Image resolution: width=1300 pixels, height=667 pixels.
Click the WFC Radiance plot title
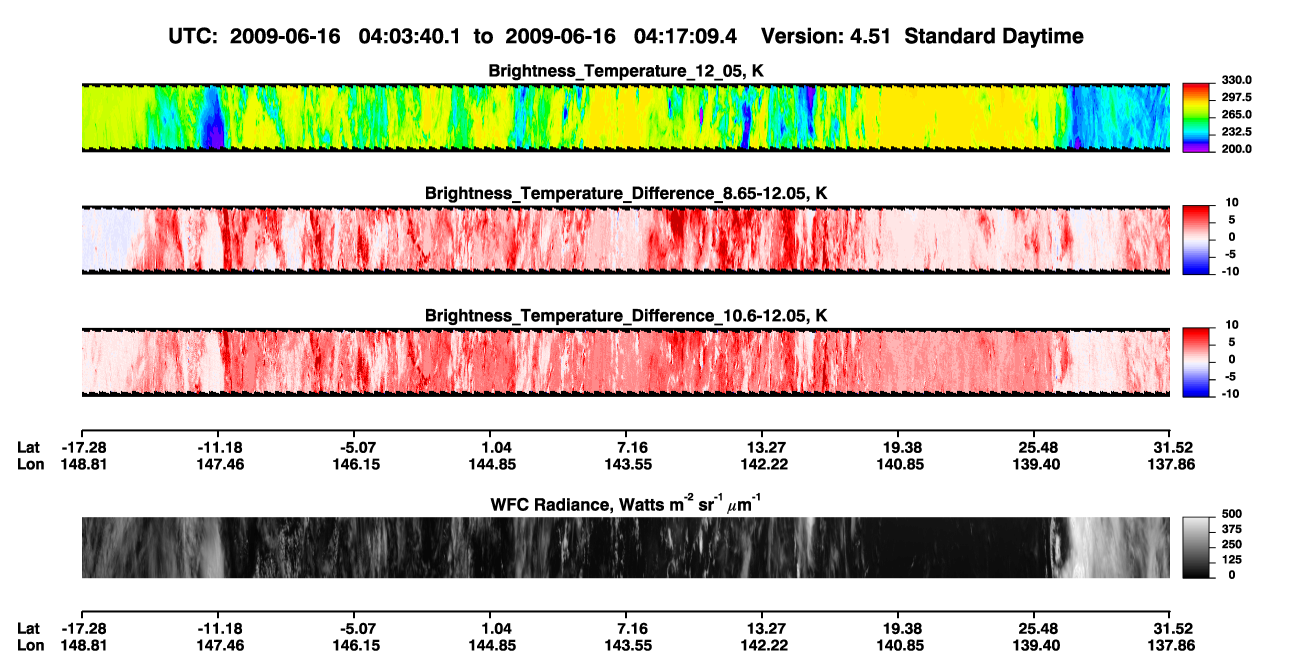(627, 504)
